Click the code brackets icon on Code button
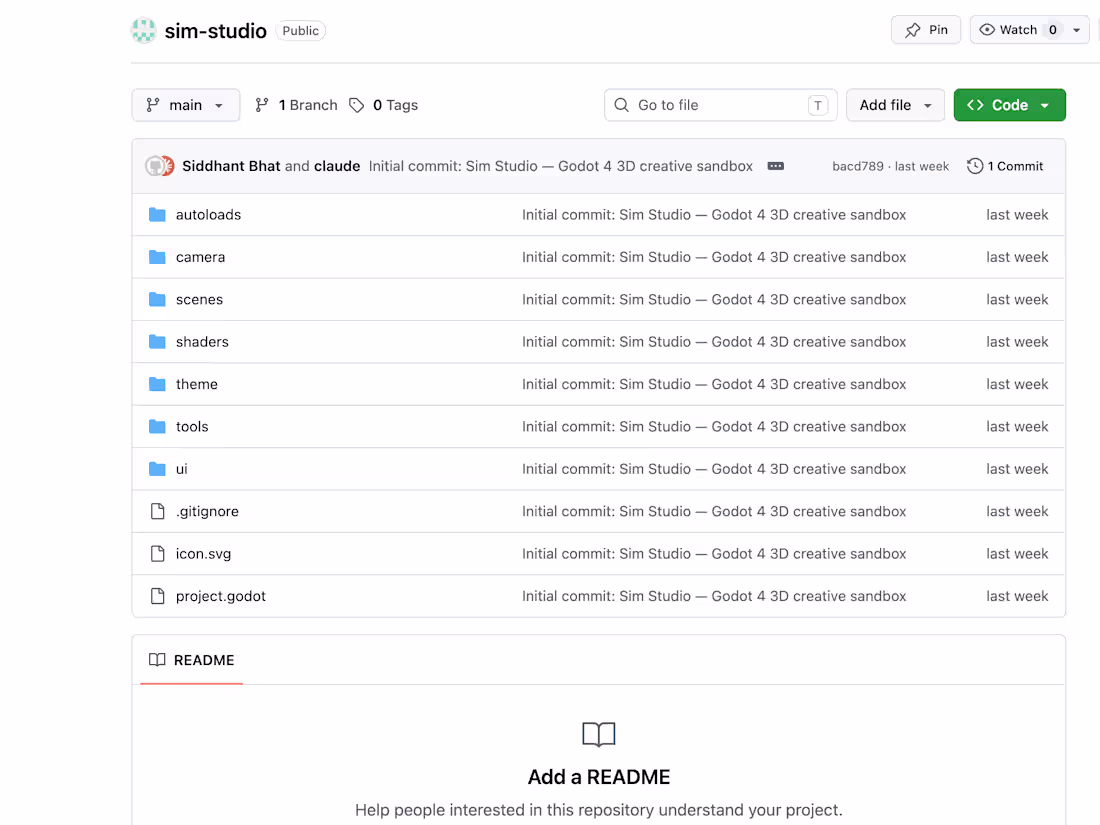Viewport: 1100px width, 825px height. click(x=975, y=105)
